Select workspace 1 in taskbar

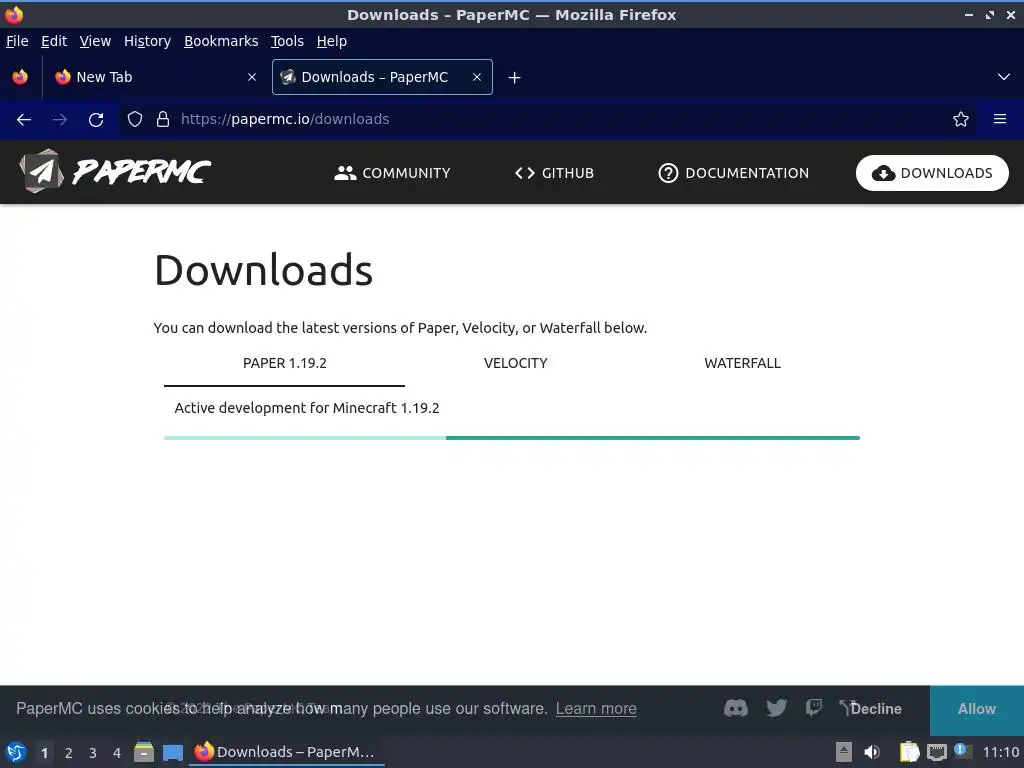(x=44, y=753)
